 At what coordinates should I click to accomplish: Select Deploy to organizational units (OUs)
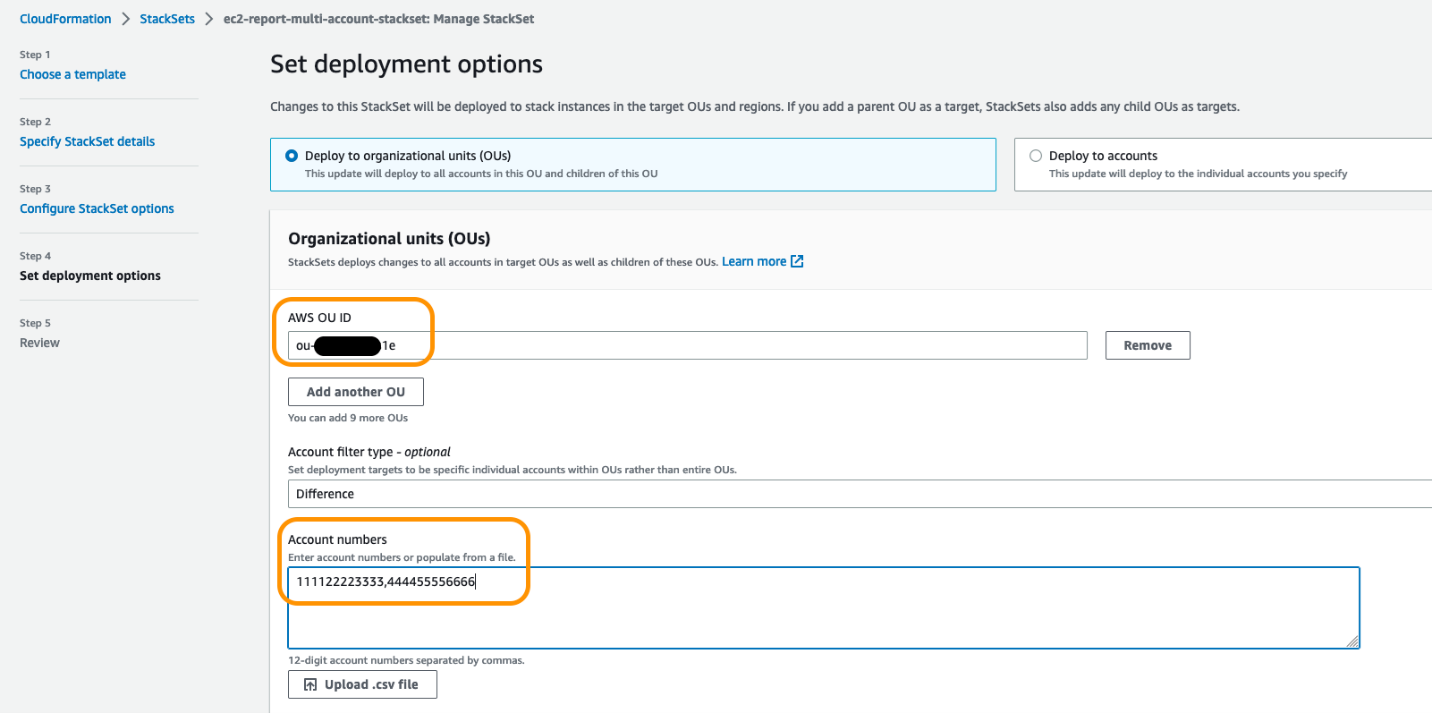point(290,155)
